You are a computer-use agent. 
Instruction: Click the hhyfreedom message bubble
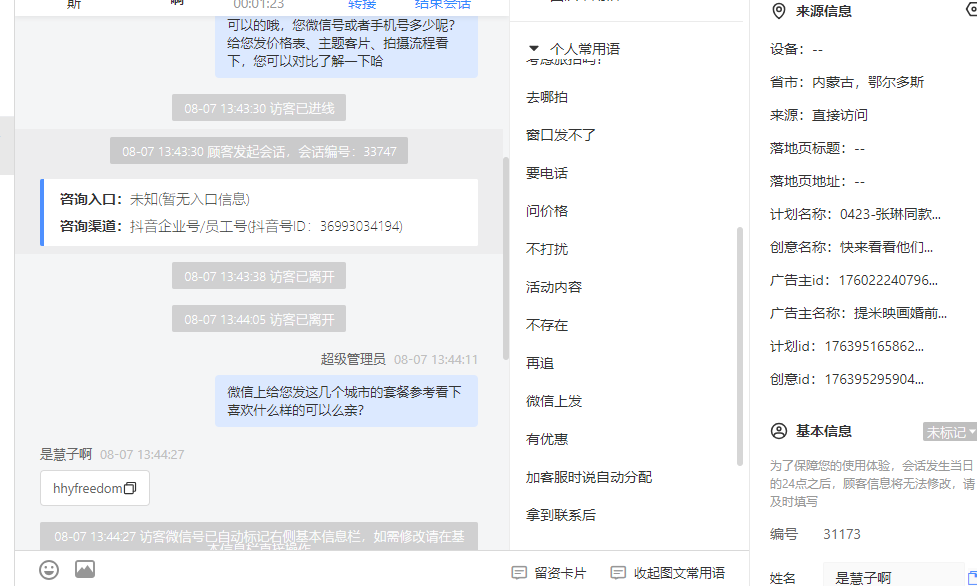[95, 488]
